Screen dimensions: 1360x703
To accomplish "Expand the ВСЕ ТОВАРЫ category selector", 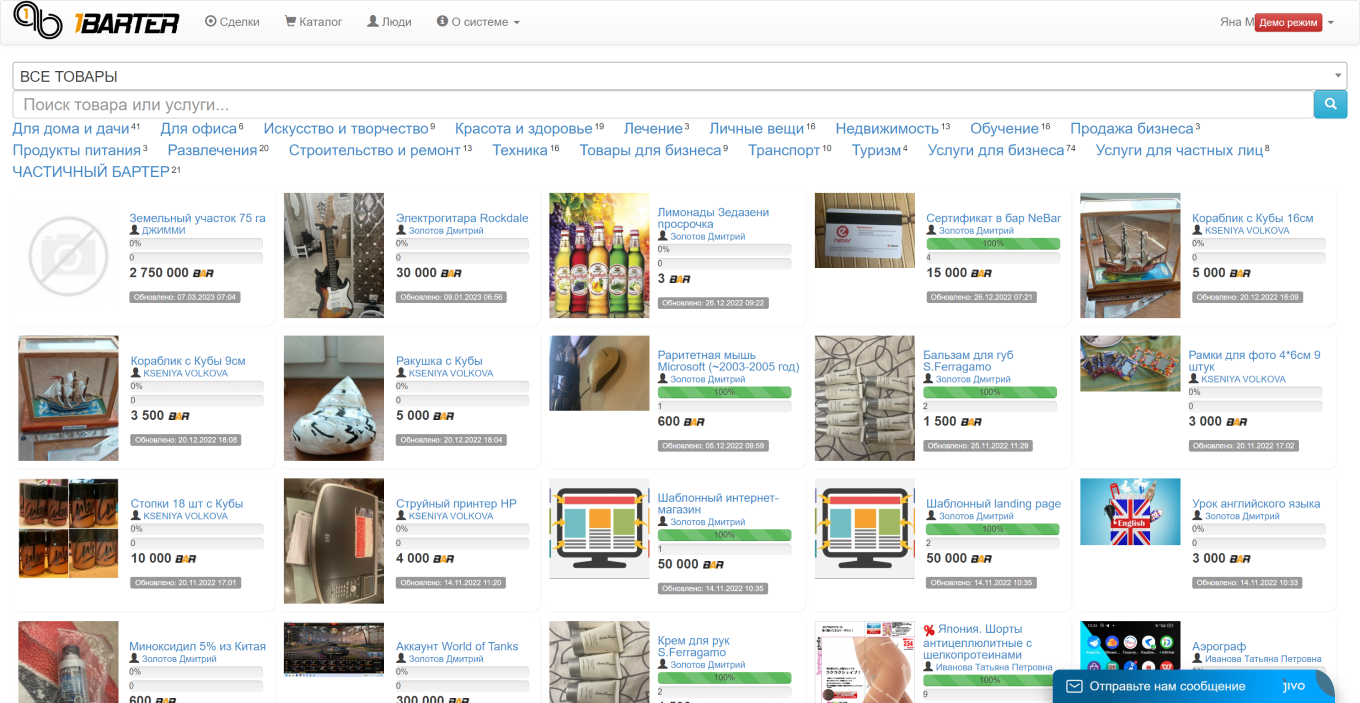I will 679,76.
